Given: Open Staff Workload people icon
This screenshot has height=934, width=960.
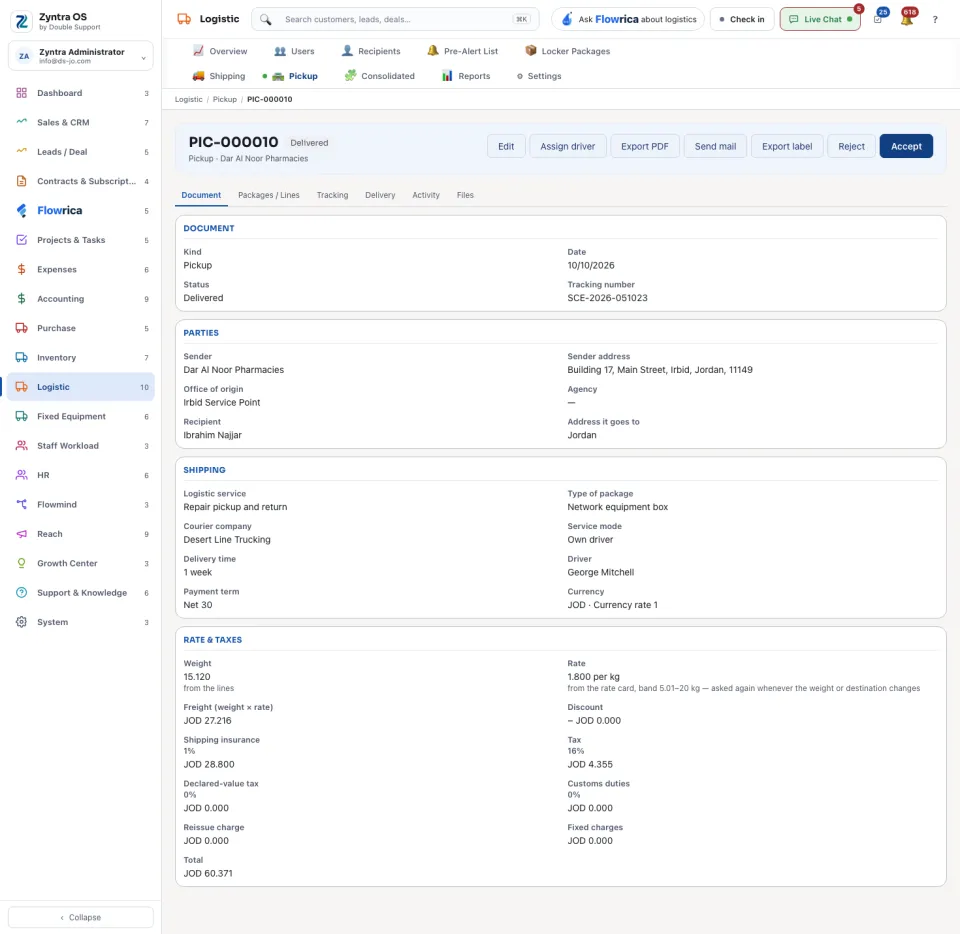Looking at the screenshot, I should tap(21, 446).
